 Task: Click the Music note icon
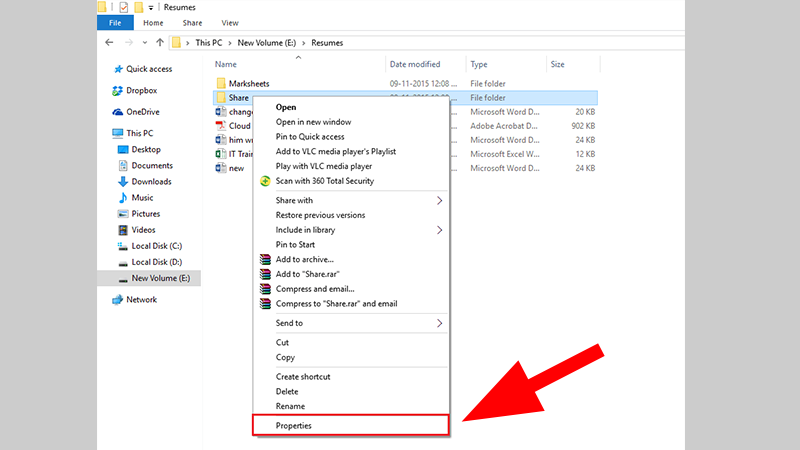122,198
